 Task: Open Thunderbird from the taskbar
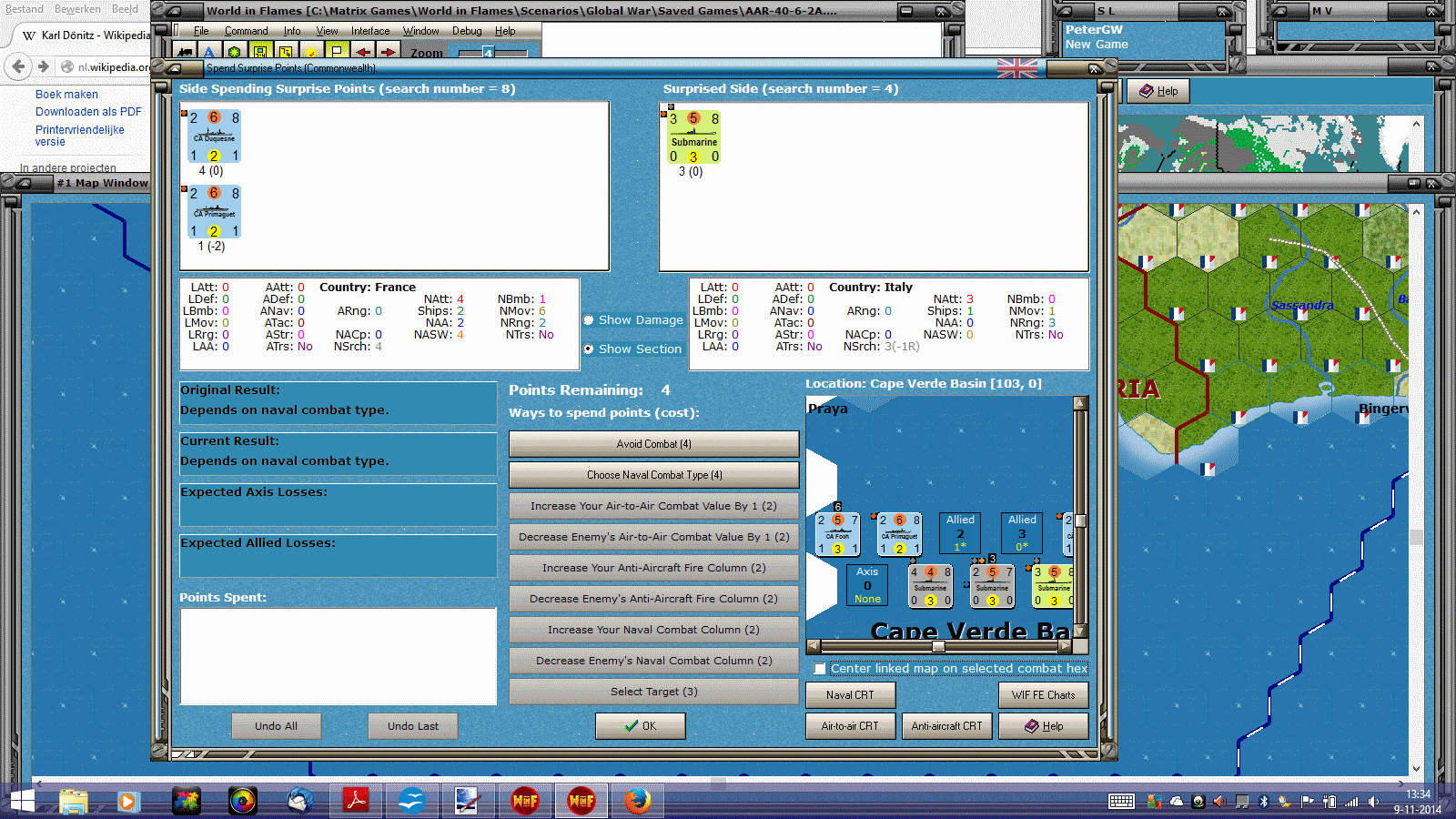coord(299,801)
